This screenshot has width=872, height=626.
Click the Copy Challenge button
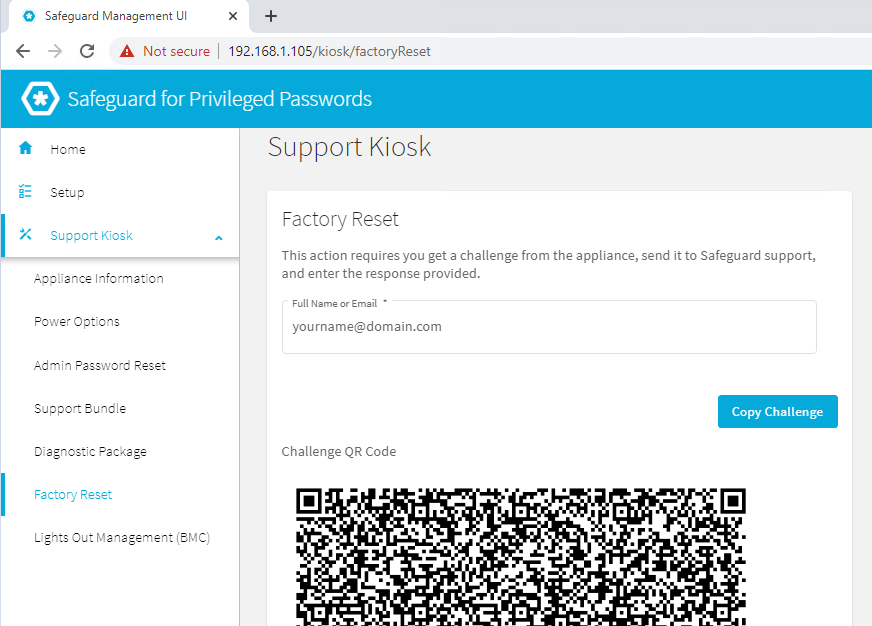[777, 411]
